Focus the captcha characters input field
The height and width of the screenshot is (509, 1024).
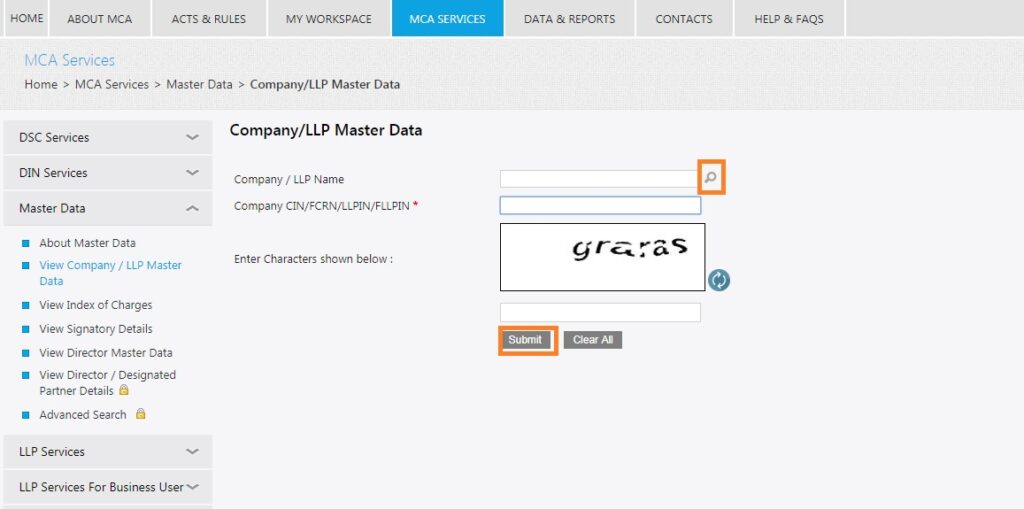(x=600, y=312)
